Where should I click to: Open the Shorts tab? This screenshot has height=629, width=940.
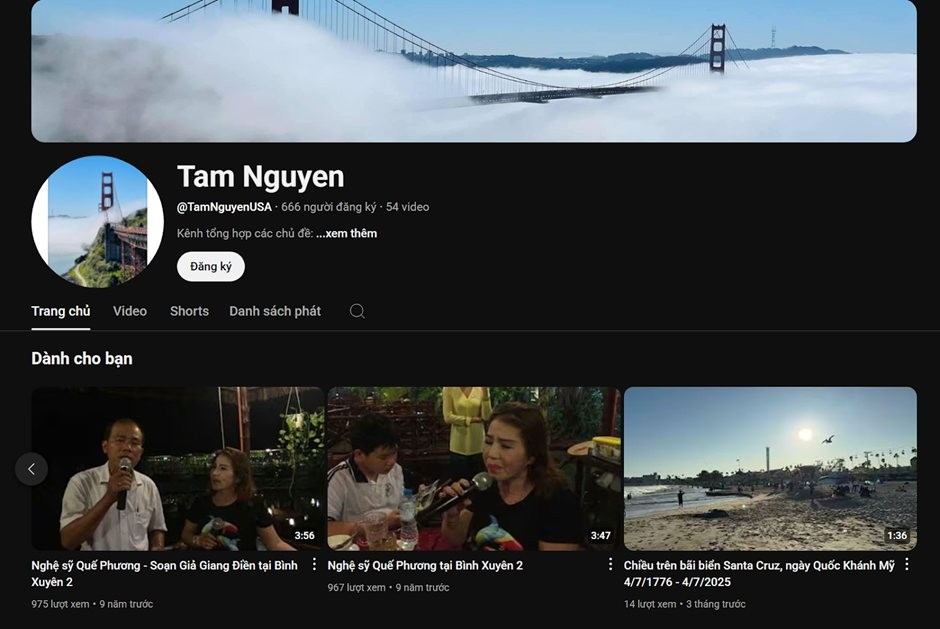pos(189,311)
